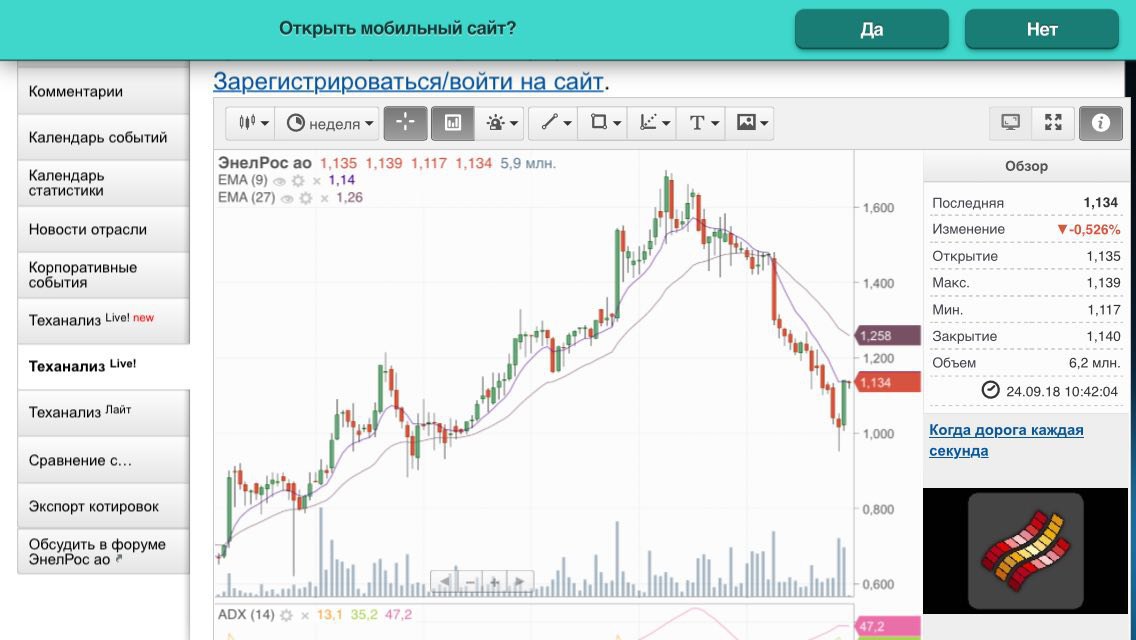Click the monitor display icon
Image resolution: width=1136 pixels, height=640 pixels.
1011,122
